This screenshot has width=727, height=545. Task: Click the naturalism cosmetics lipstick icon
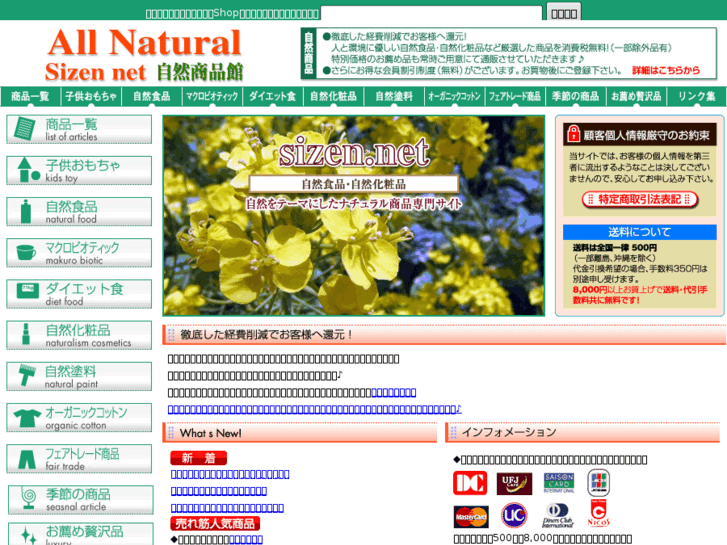click(x=26, y=334)
